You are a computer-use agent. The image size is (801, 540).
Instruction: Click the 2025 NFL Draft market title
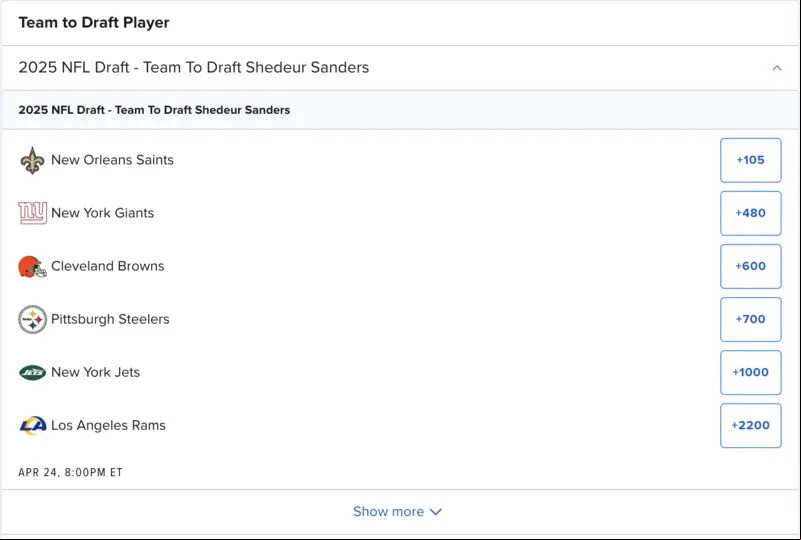[194, 67]
